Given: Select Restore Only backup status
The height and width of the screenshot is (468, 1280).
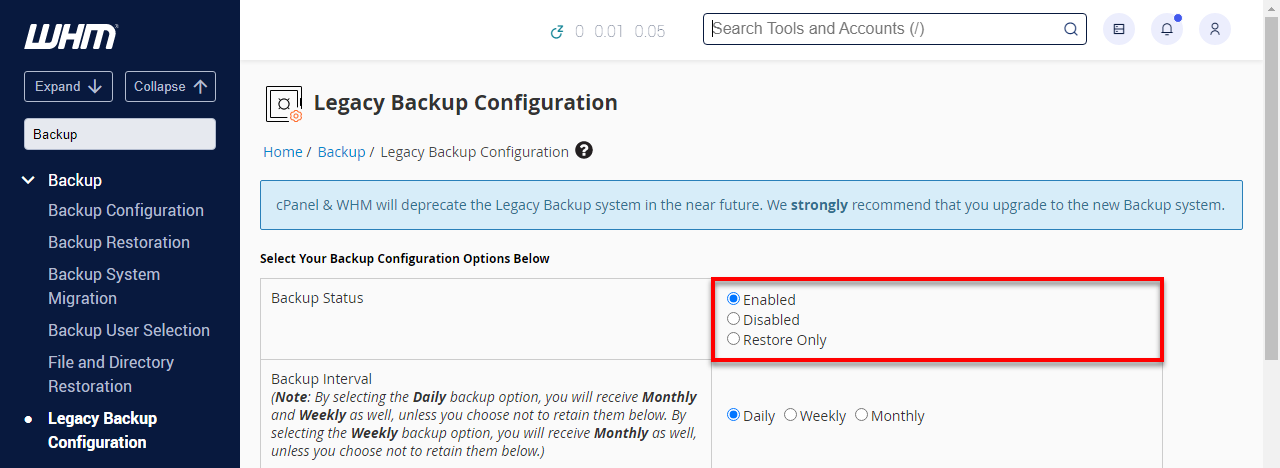Looking at the screenshot, I should [x=734, y=339].
